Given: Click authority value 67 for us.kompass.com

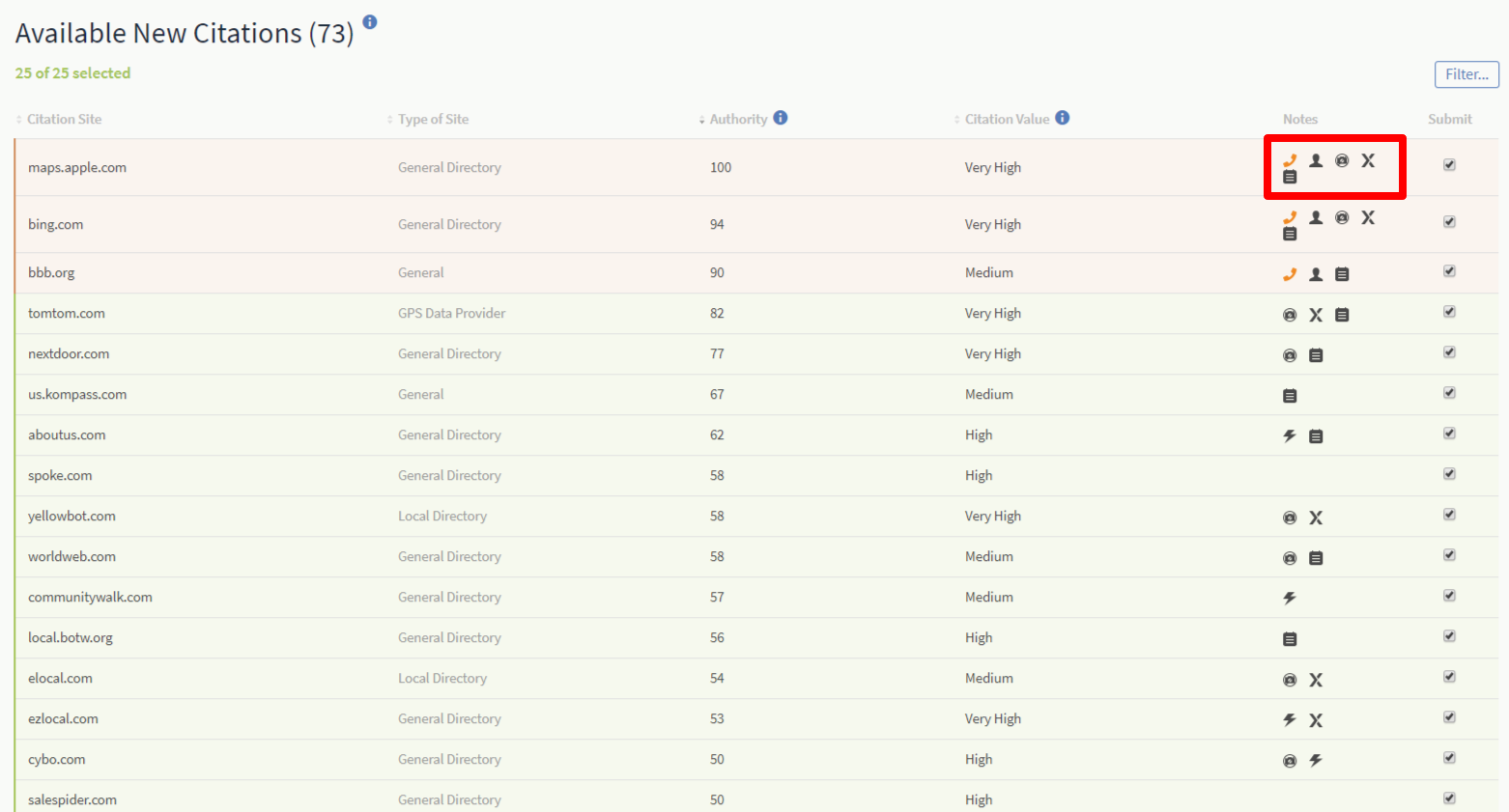Looking at the screenshot, I should pos(717,394).
